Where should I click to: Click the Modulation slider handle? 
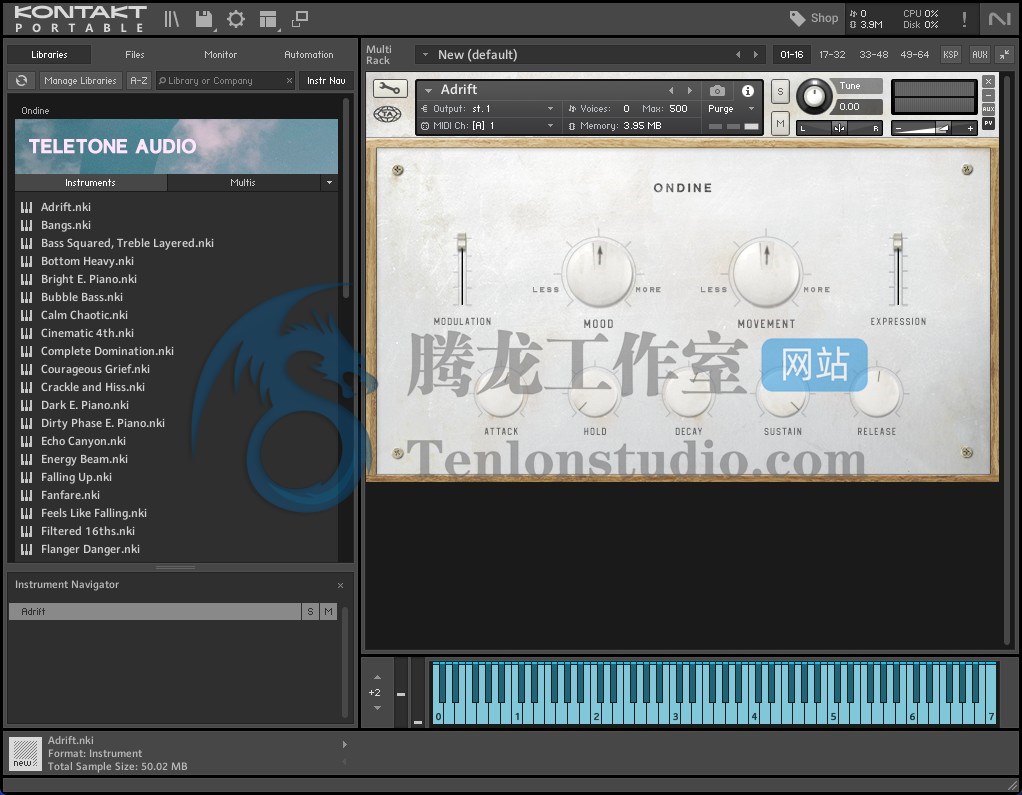[461, 242]
